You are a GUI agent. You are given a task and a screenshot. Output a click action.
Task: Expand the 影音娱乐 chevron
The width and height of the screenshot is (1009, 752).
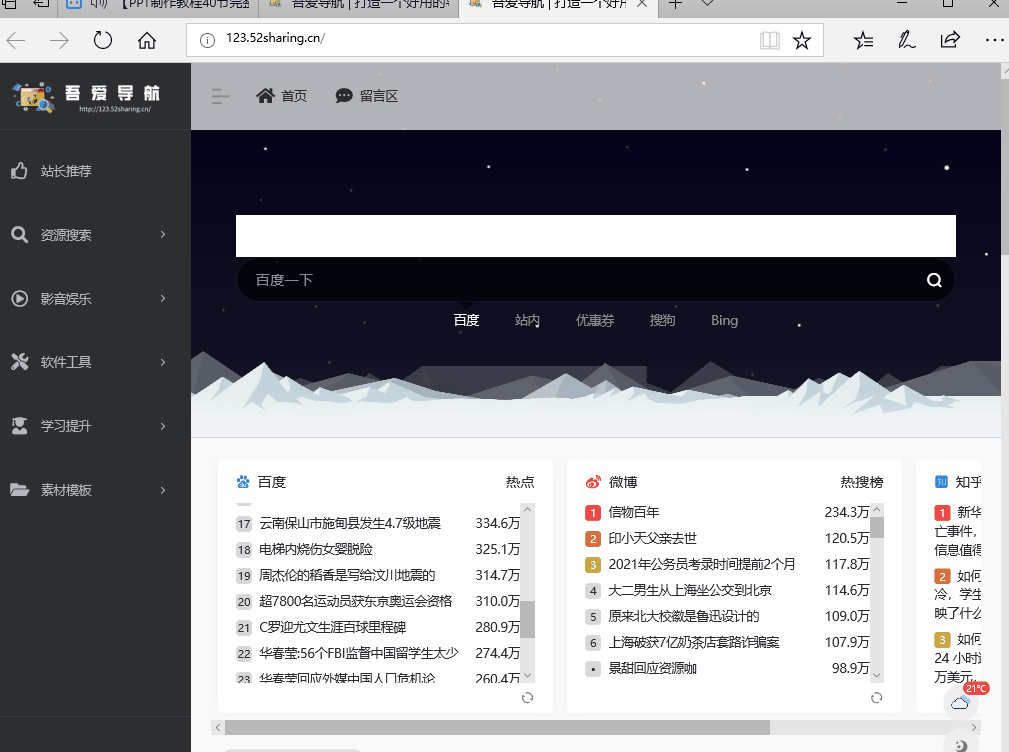point(163,298)
